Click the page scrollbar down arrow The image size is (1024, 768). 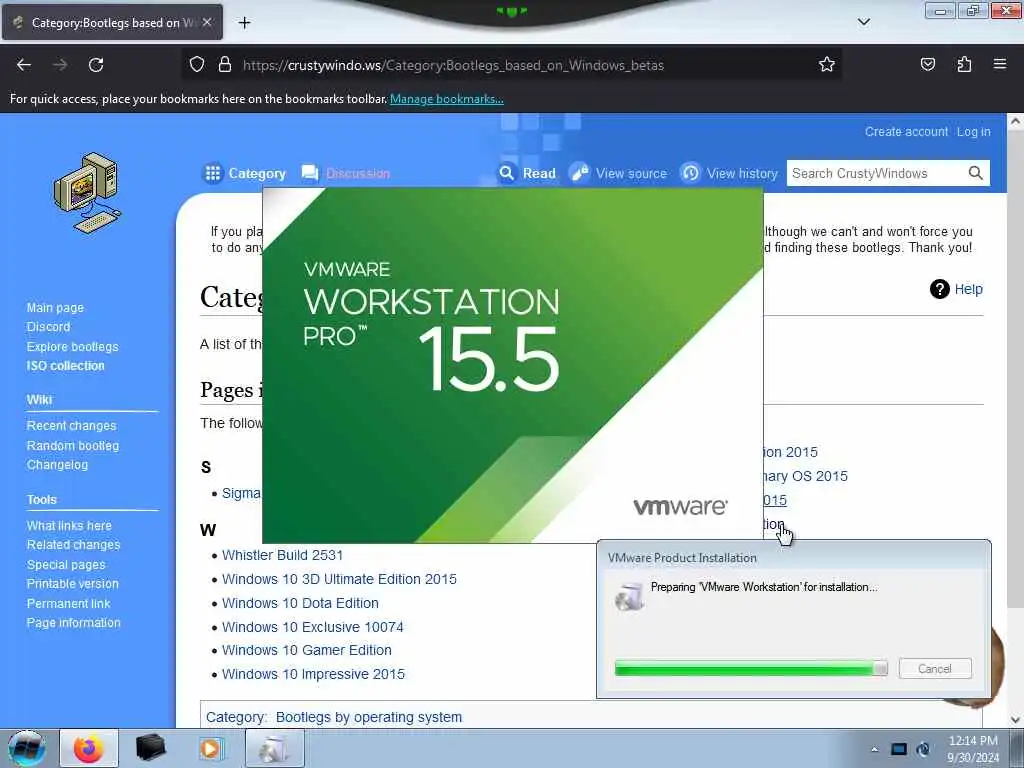1015,720
